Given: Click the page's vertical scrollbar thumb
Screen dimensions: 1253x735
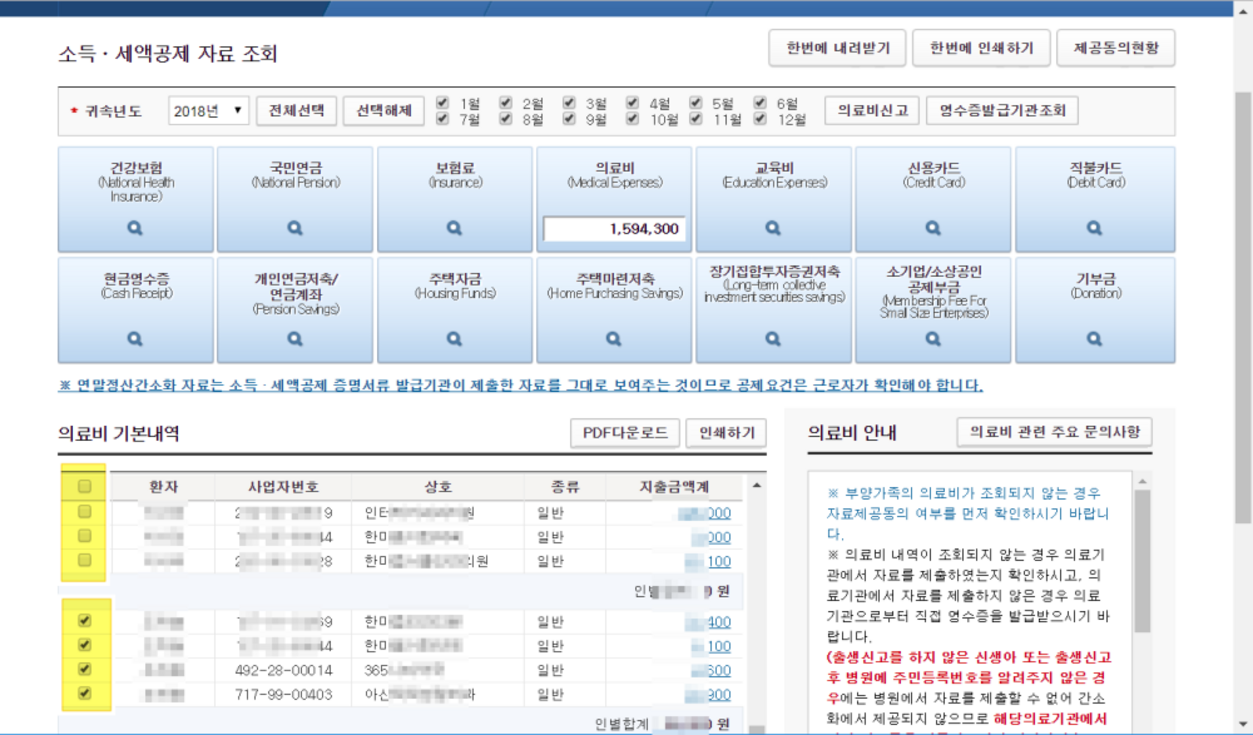Looking at the screenshot, I should (x=1243, y=300).
